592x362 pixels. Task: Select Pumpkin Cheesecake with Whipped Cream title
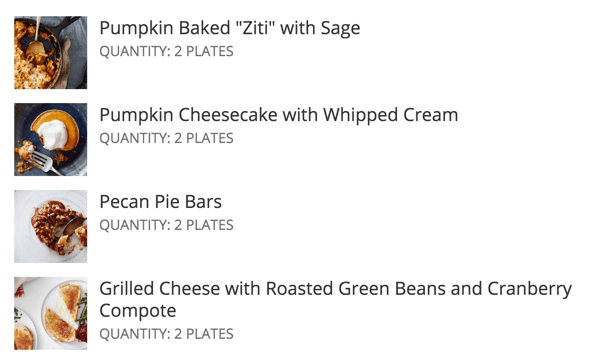279,115
